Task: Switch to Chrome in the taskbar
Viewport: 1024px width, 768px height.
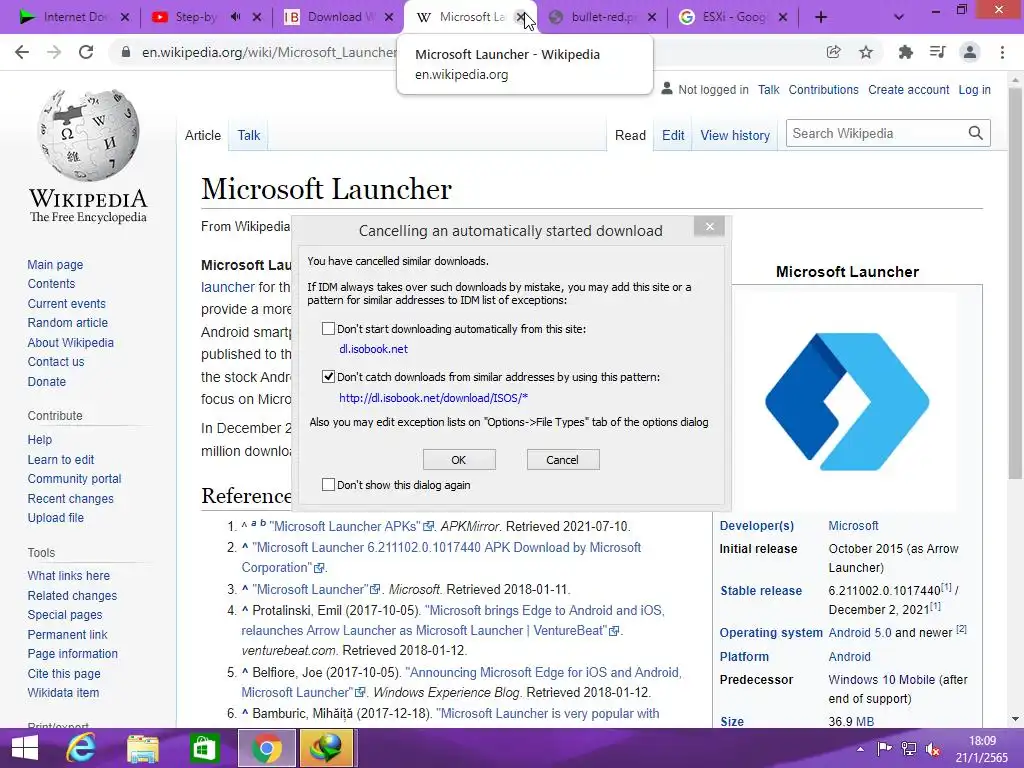Action: [x=266, y=748]
